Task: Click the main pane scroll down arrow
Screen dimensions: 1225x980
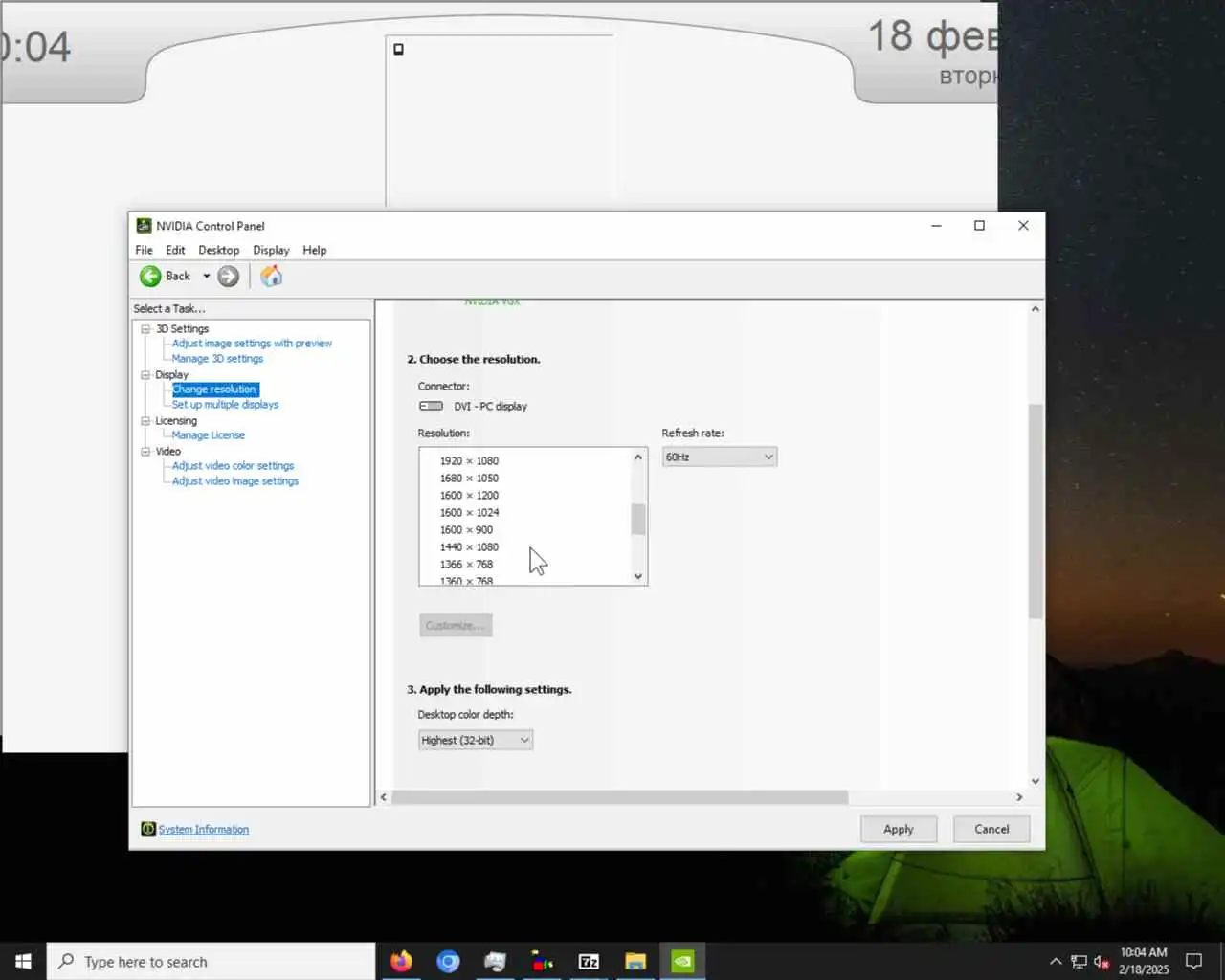Action: (1036, 782)
